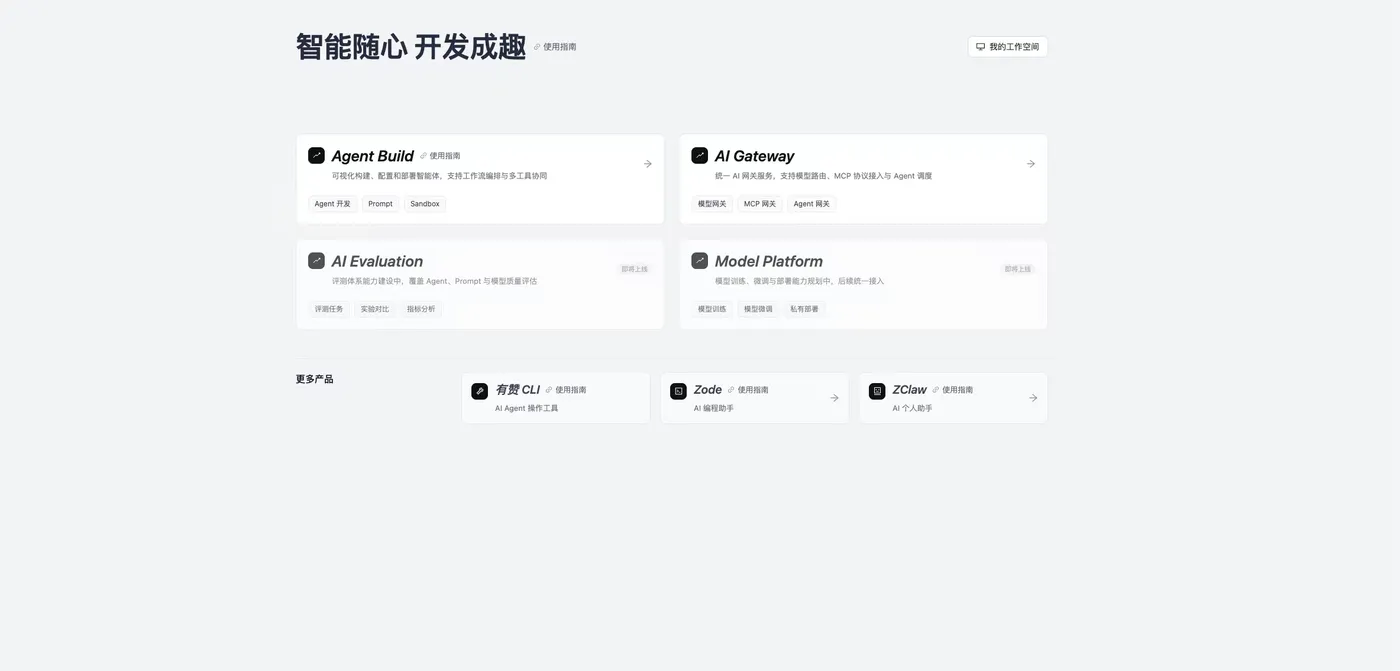Click the Model Platform card icon
Image resolution: width=1400 pixels, height=671 pixels.
(699, 260)
